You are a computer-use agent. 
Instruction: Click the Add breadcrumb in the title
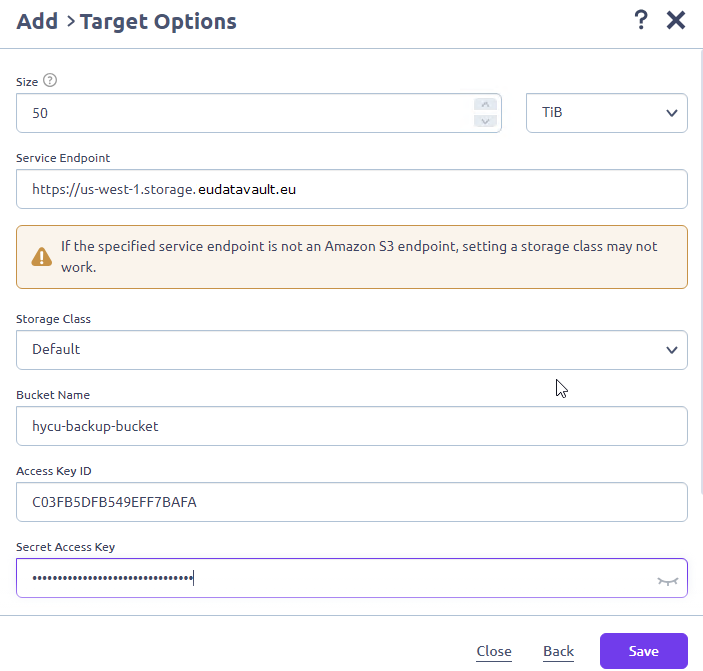(37, 21)
